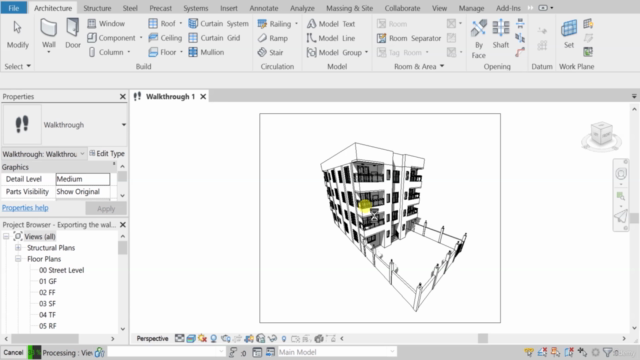Select the 03 SF floor plan
This screenshot has height=360, width=640.
coord(47,304)
